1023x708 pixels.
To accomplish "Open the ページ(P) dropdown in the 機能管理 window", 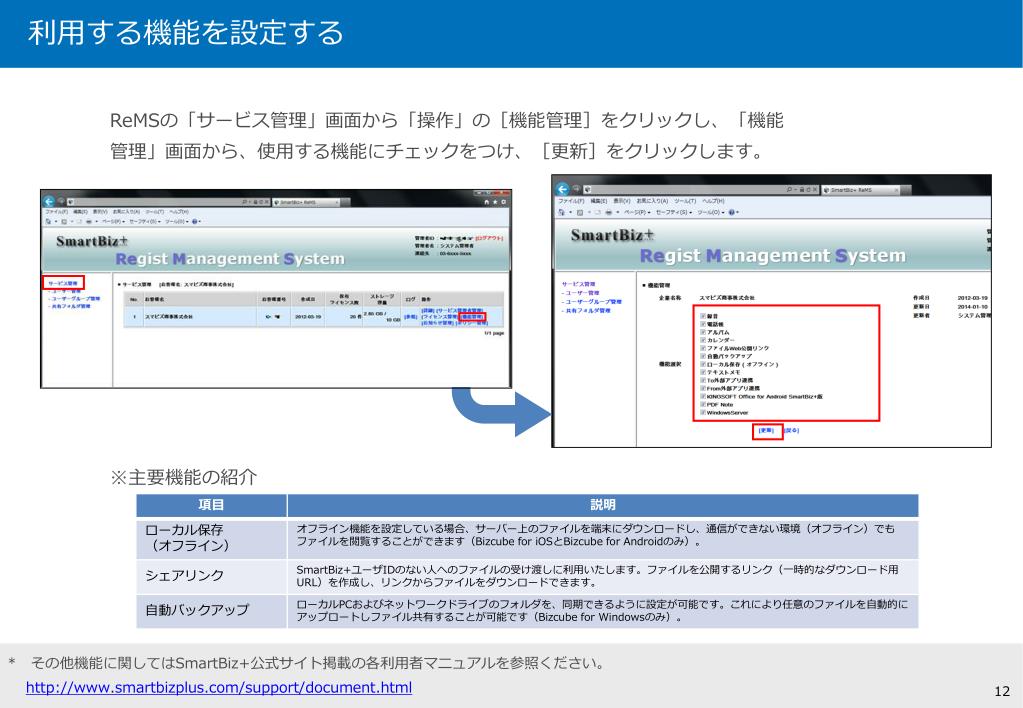I will pos(637,212).
